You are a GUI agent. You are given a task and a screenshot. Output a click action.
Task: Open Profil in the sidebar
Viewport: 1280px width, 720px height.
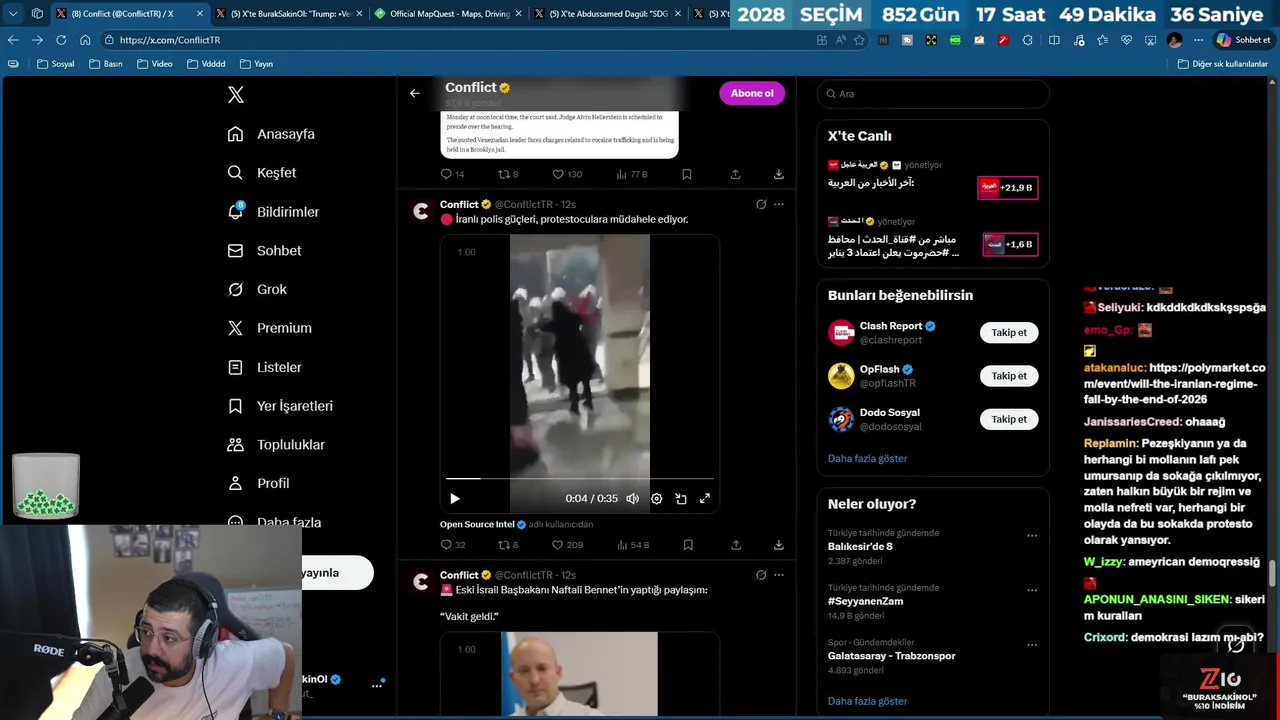(x=258, y=483)
